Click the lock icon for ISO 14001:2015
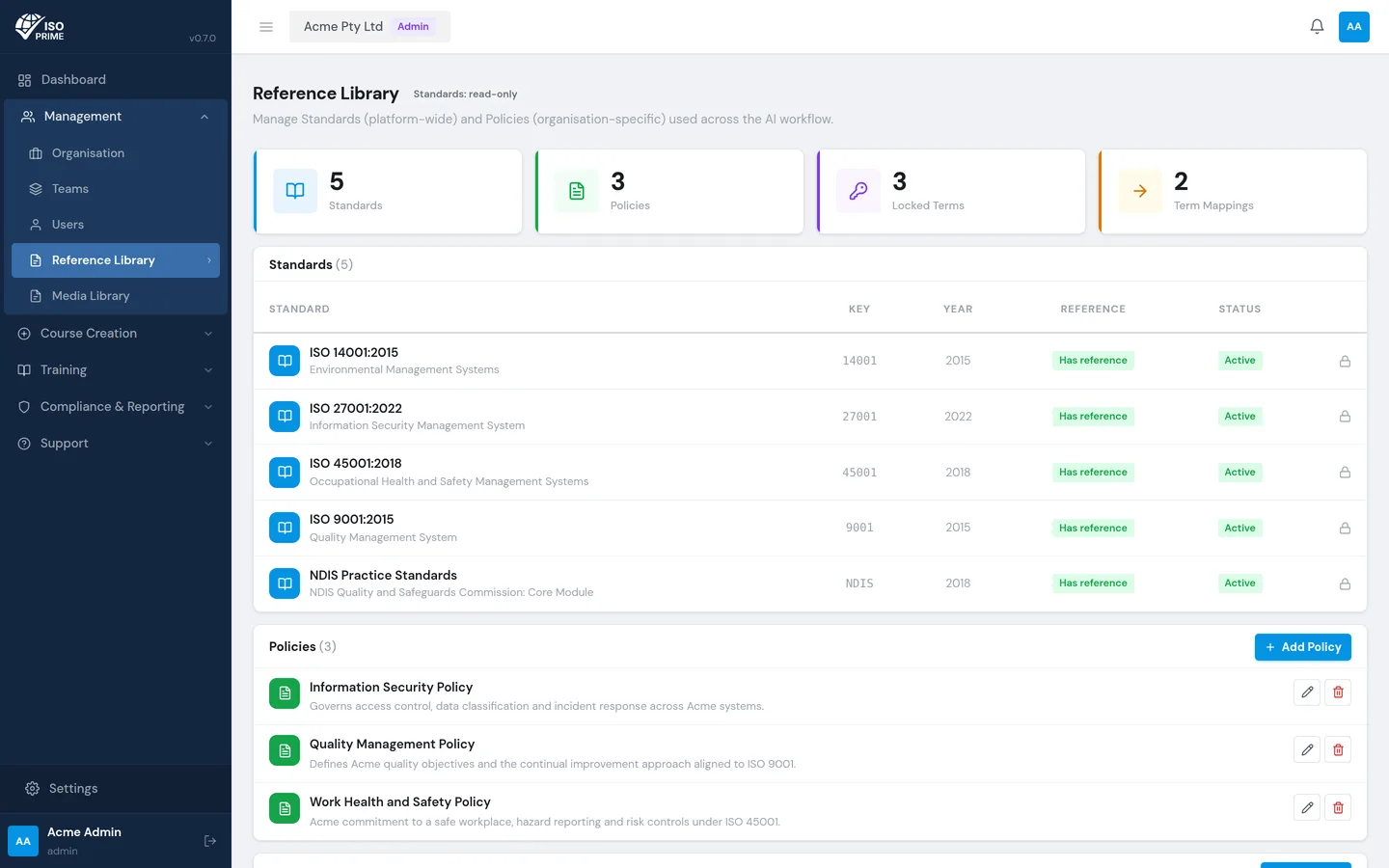Image resolution: width=1389 pixels, height=868 pixels. click(x=1345, y=361)
